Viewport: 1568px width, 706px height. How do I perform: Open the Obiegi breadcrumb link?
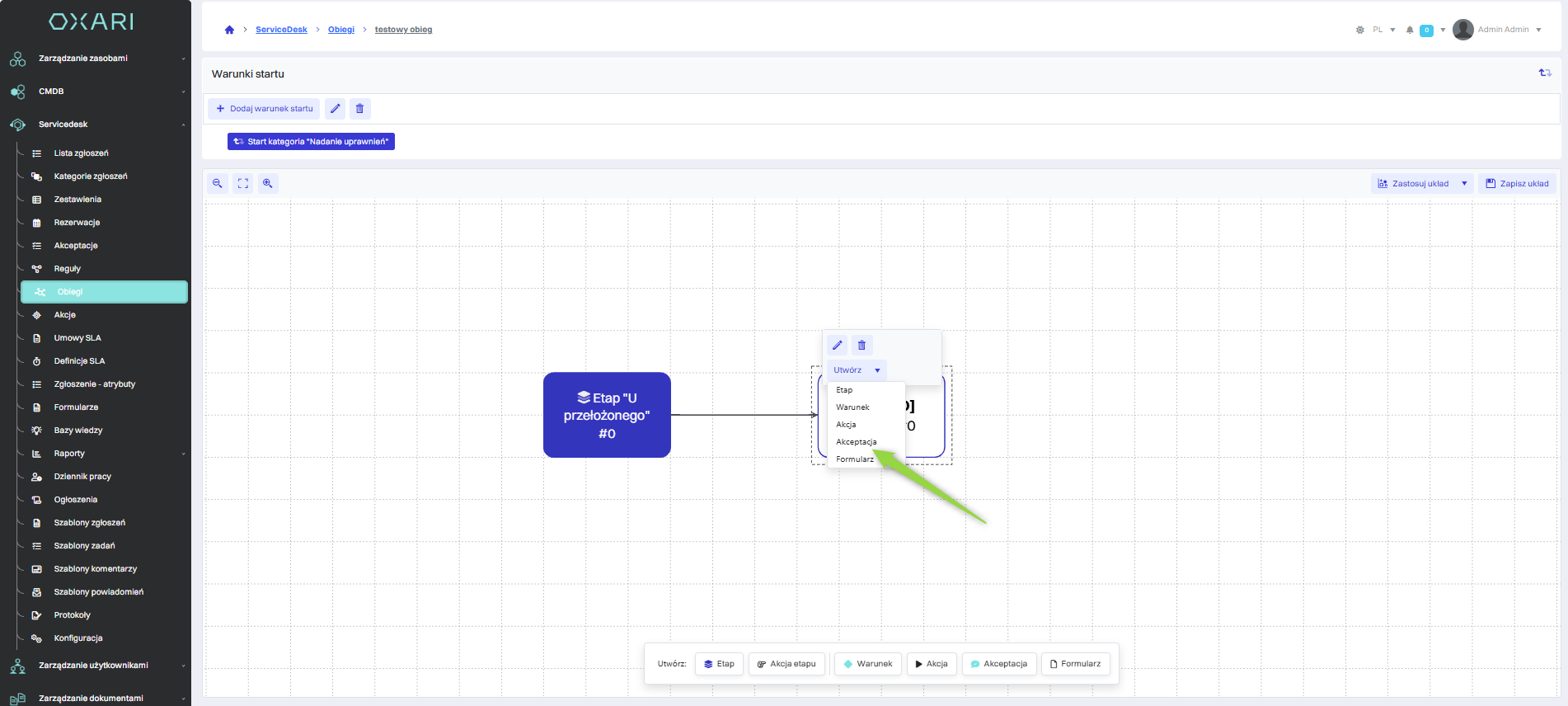(x=341, y=30)
